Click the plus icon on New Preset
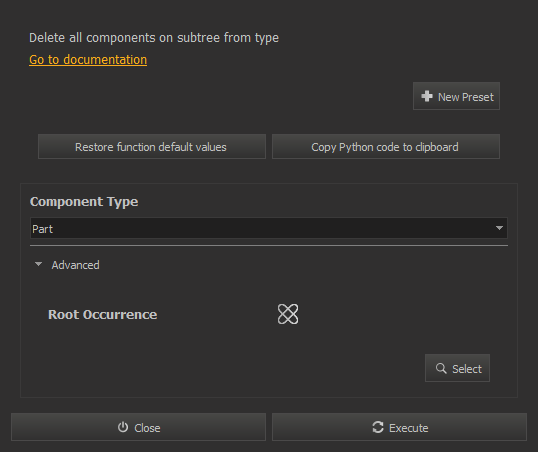 coord(427,96)
